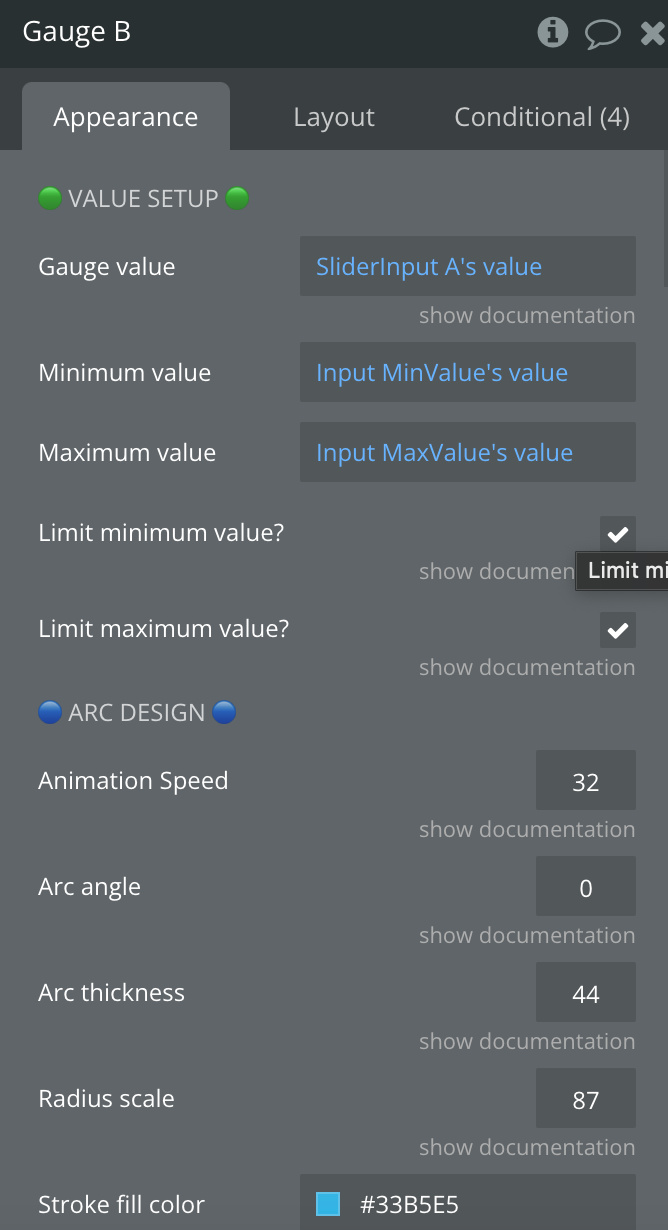The width and height of the screenshot is (668, 1230).
Task: Toggle the Limit minimum value checkbox
Action: coord(618,534)
